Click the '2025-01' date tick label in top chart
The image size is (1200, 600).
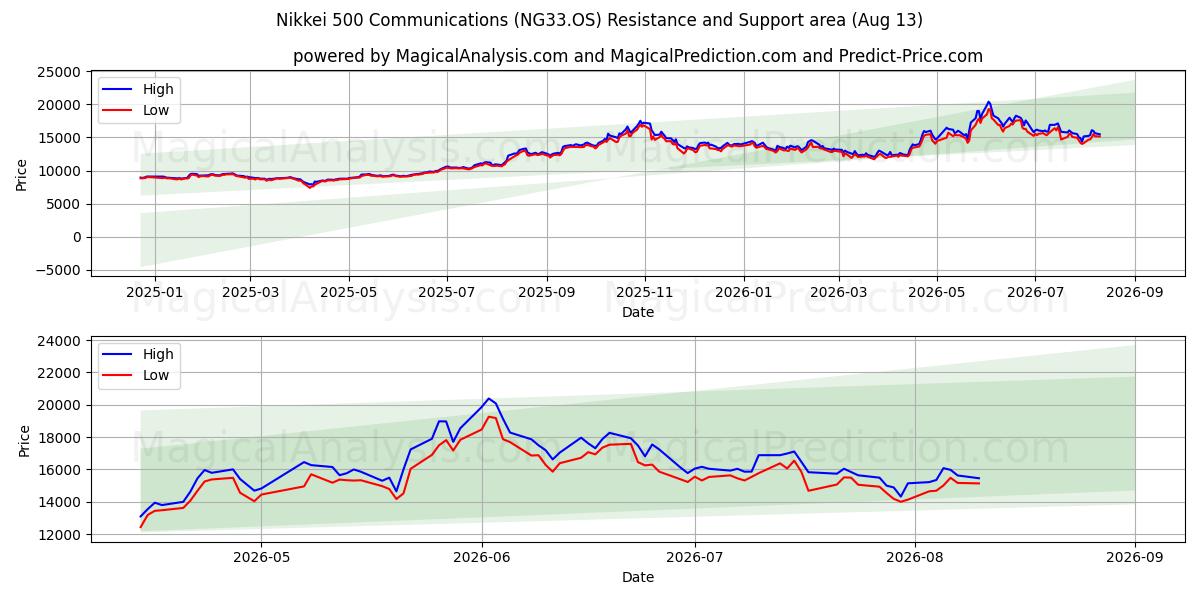[x=155, y=294]
